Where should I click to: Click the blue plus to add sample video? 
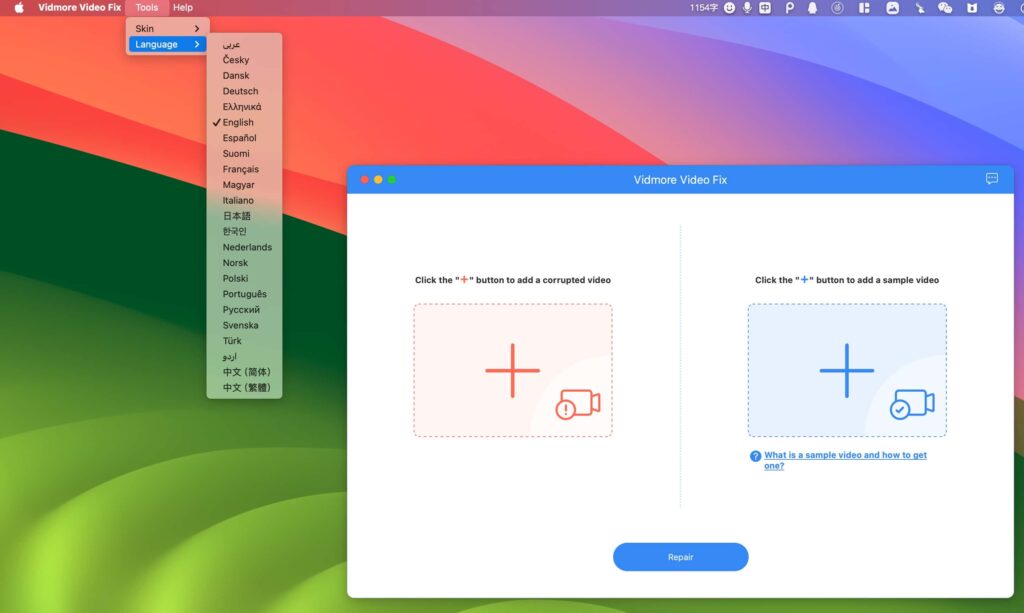coord(846,370)
